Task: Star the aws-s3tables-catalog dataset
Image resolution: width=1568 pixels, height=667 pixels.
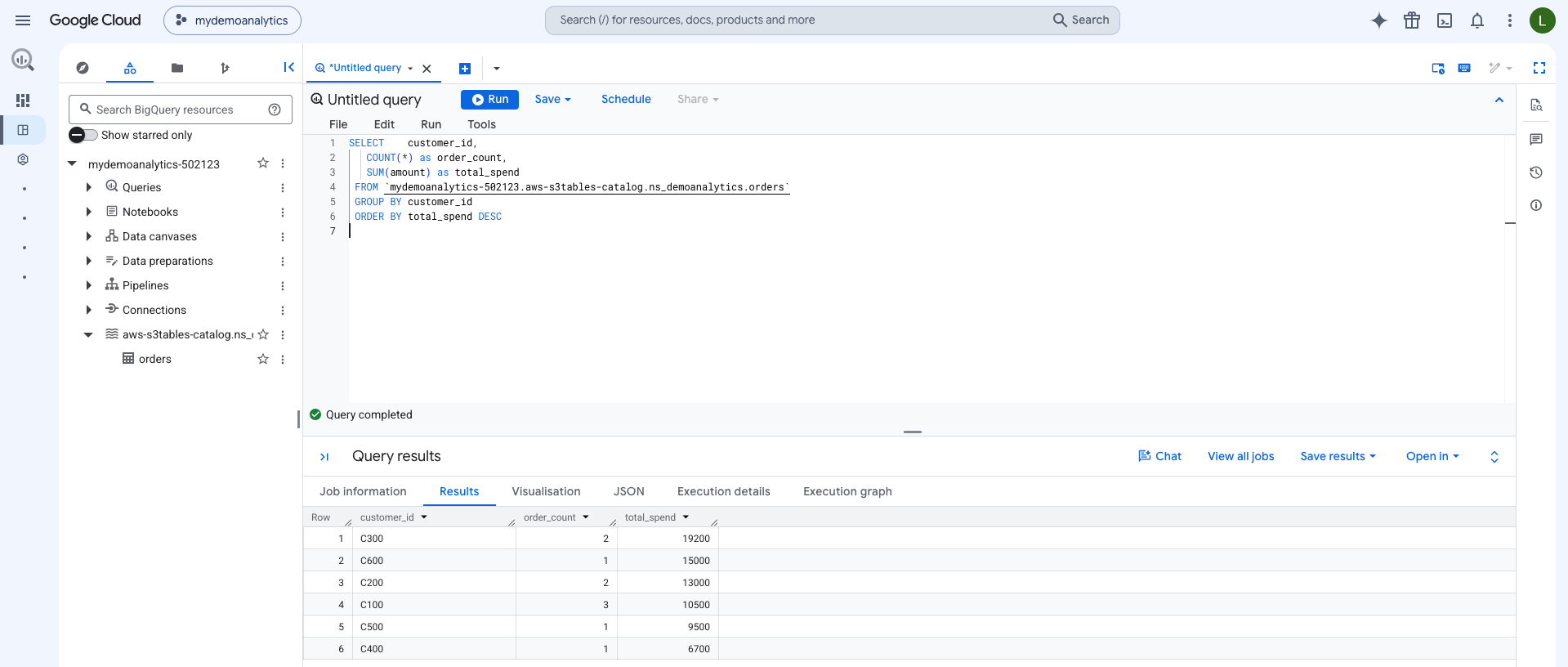Action: click(x=263, y=334)
